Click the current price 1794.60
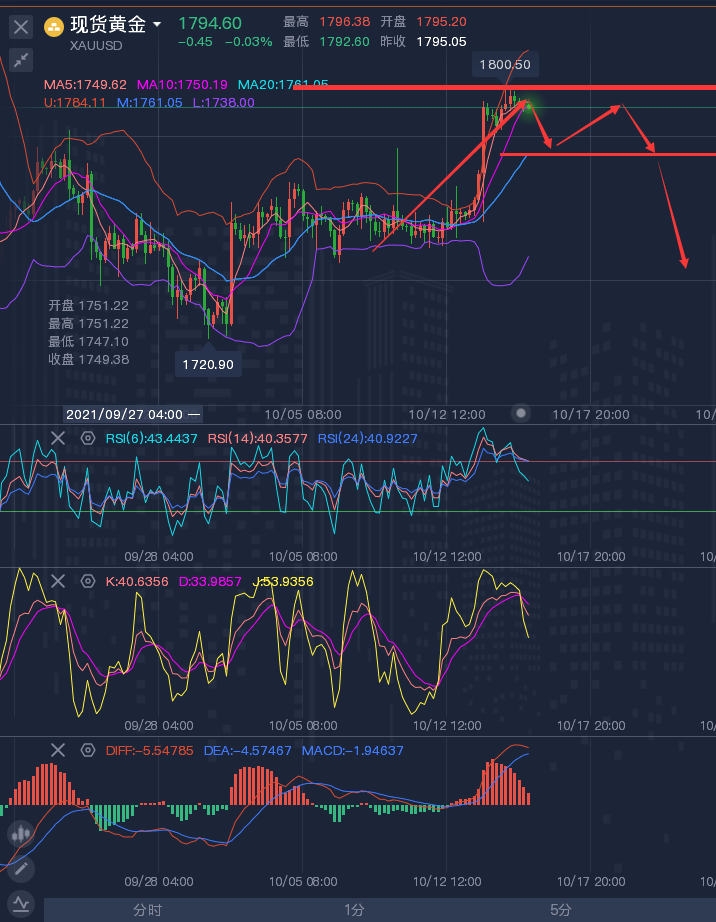Screen dimensions: 716x922 [x=210, y=23]
